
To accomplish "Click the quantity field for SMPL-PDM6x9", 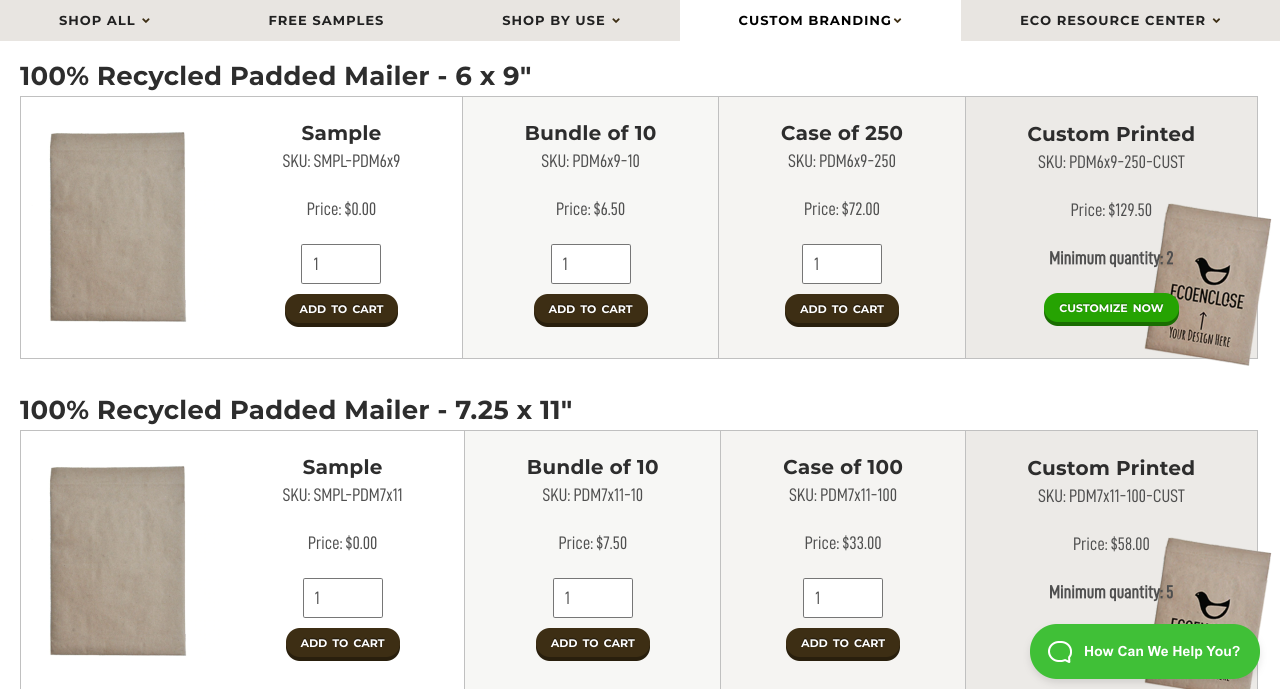I will coord(341,264).
